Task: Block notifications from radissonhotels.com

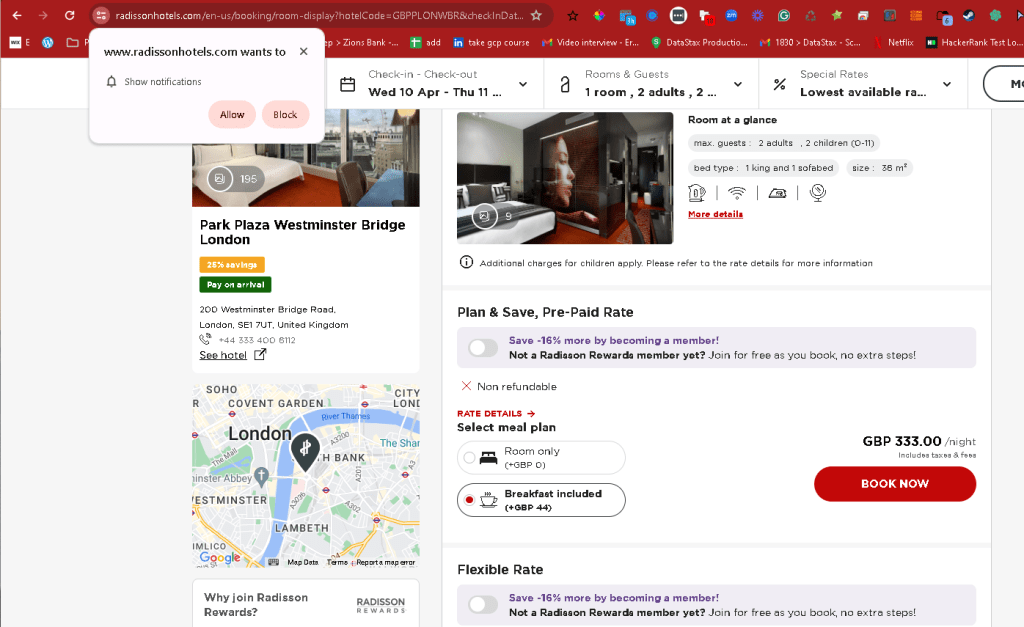Action: (285, 114)
